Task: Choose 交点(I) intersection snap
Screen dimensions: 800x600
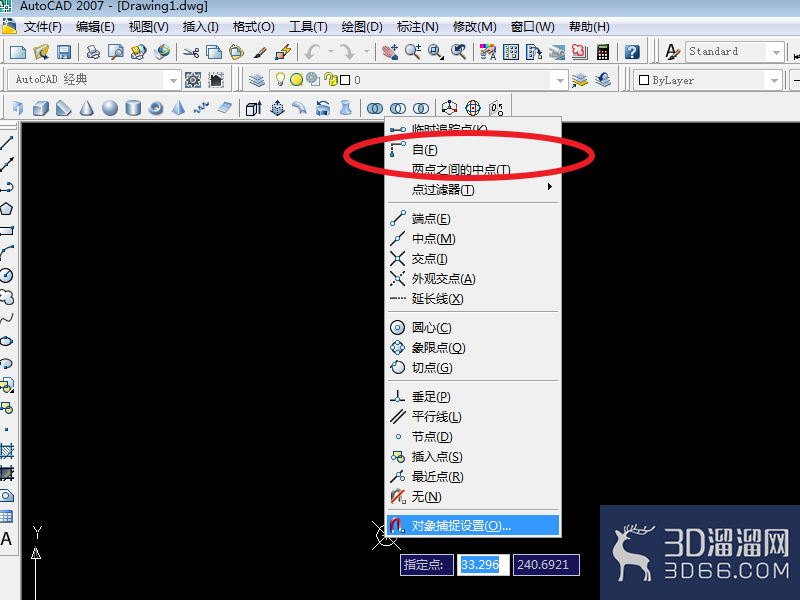Action: pyautogui.click(x=473, y=259)
